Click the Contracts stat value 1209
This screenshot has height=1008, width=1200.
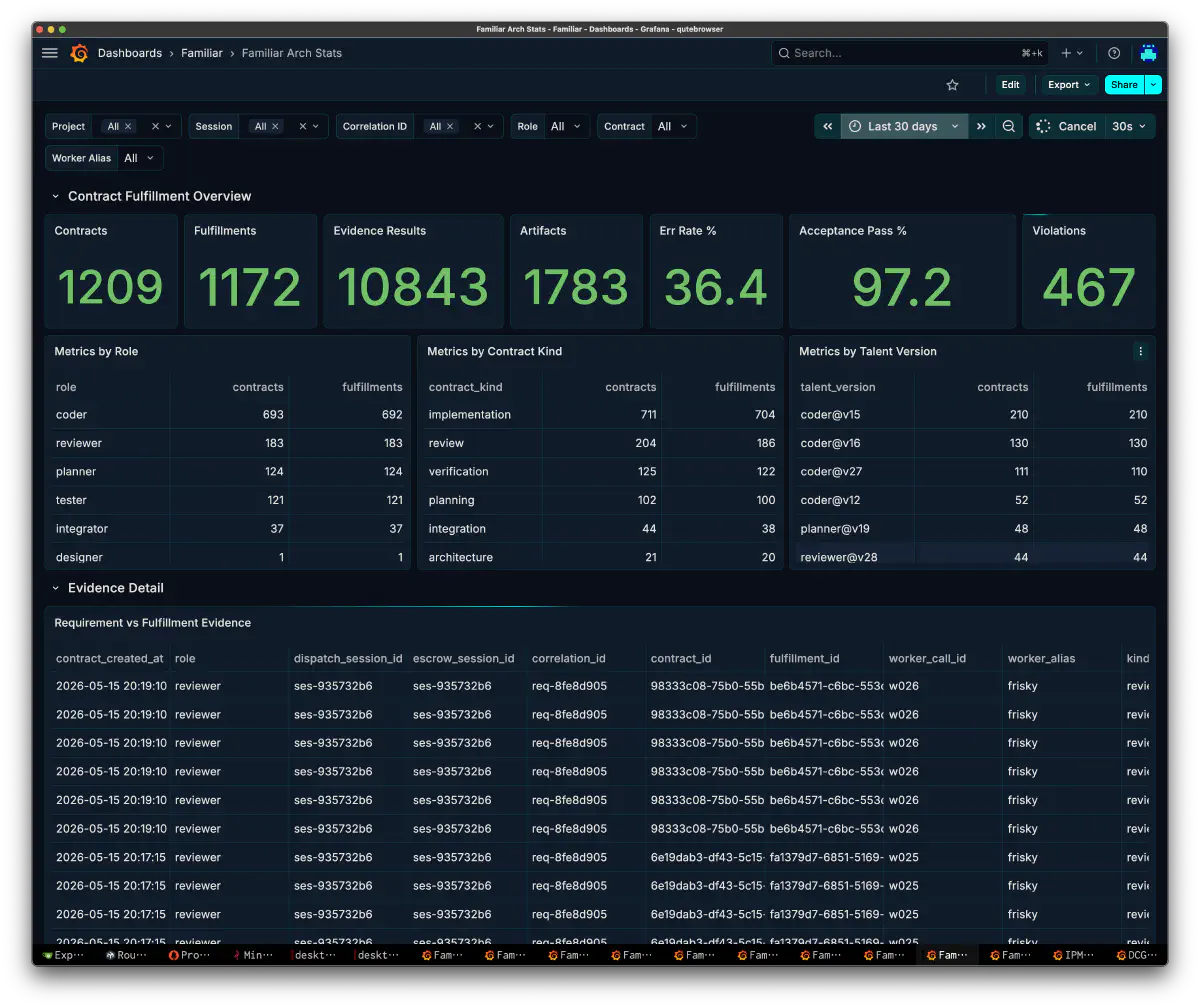(x=110, y=288)
